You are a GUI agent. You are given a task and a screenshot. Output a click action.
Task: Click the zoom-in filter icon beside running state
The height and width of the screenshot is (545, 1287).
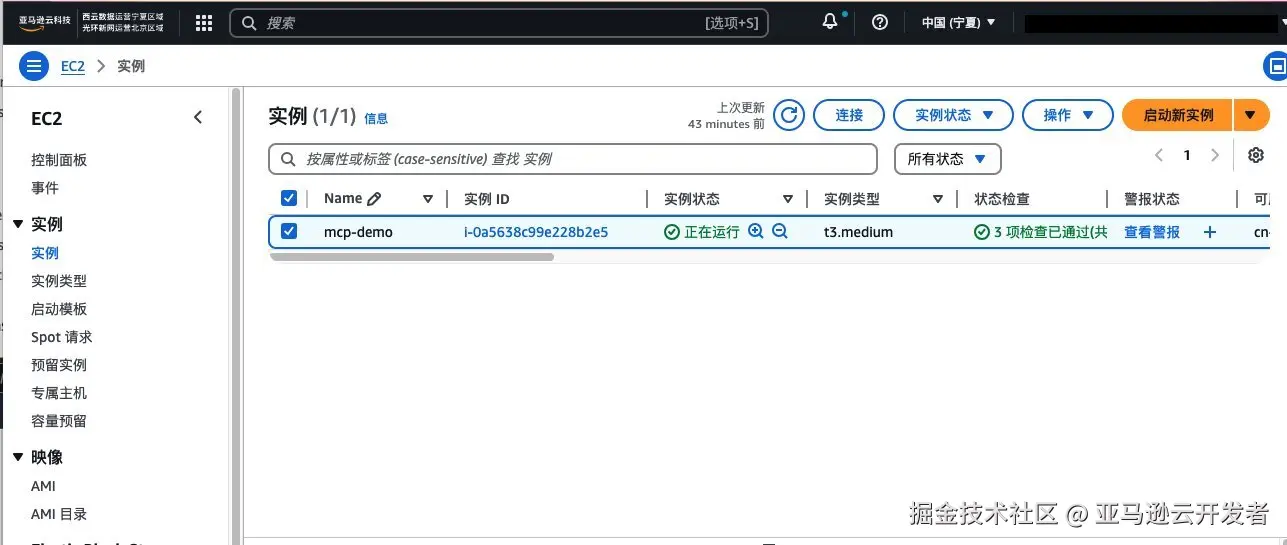coord(756,231)
